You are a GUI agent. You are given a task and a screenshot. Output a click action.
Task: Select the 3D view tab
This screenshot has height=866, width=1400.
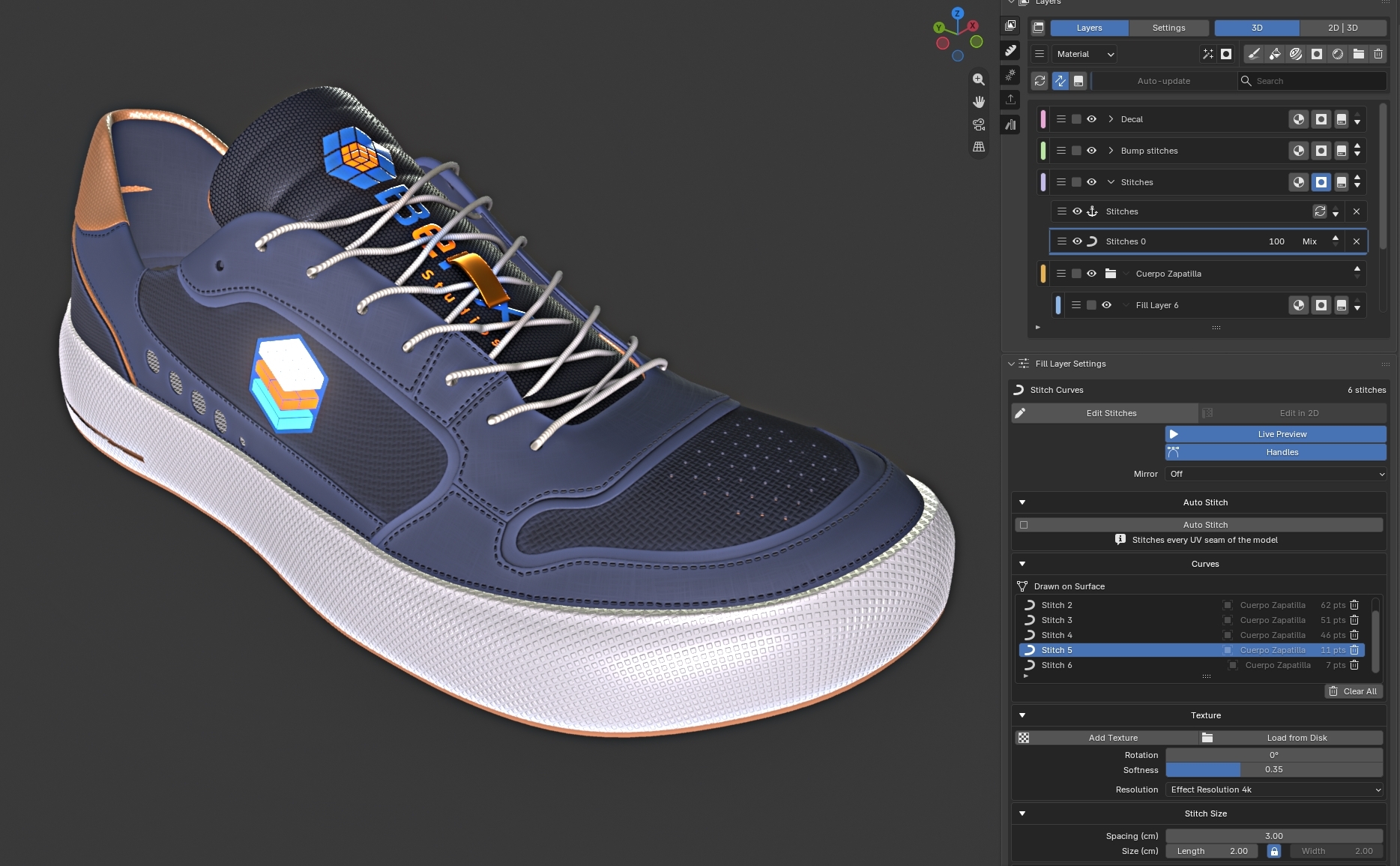click(x=1257, y=28)
